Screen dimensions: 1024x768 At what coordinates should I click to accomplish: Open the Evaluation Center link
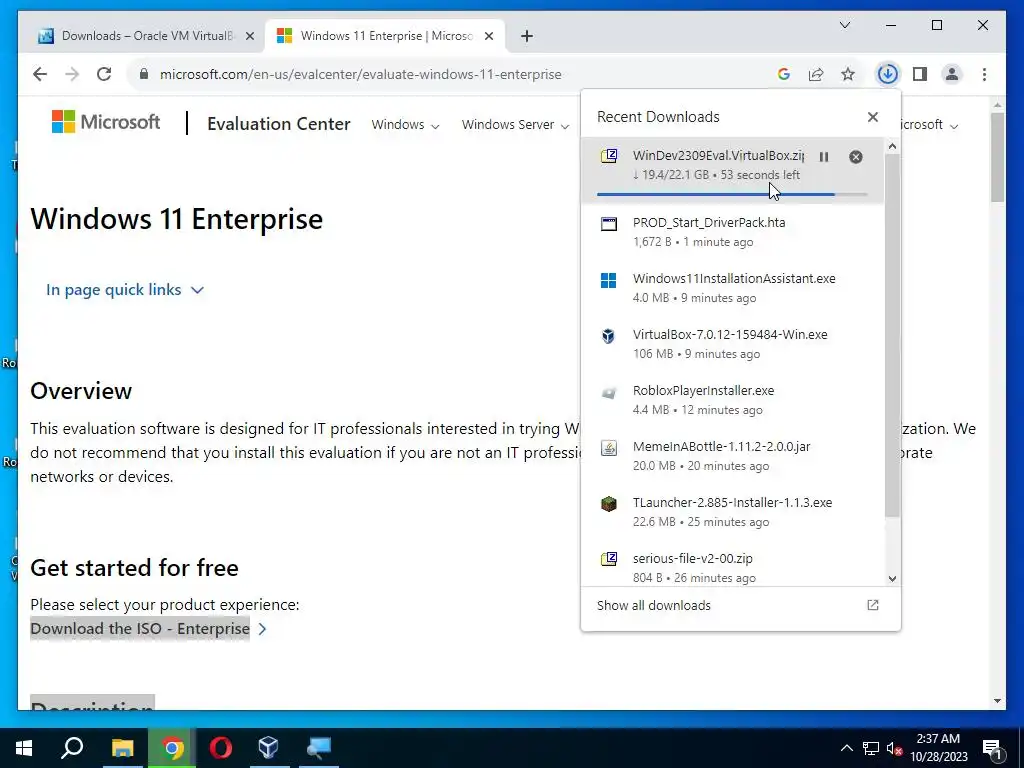pyautogui.click(x=279, y=123)
